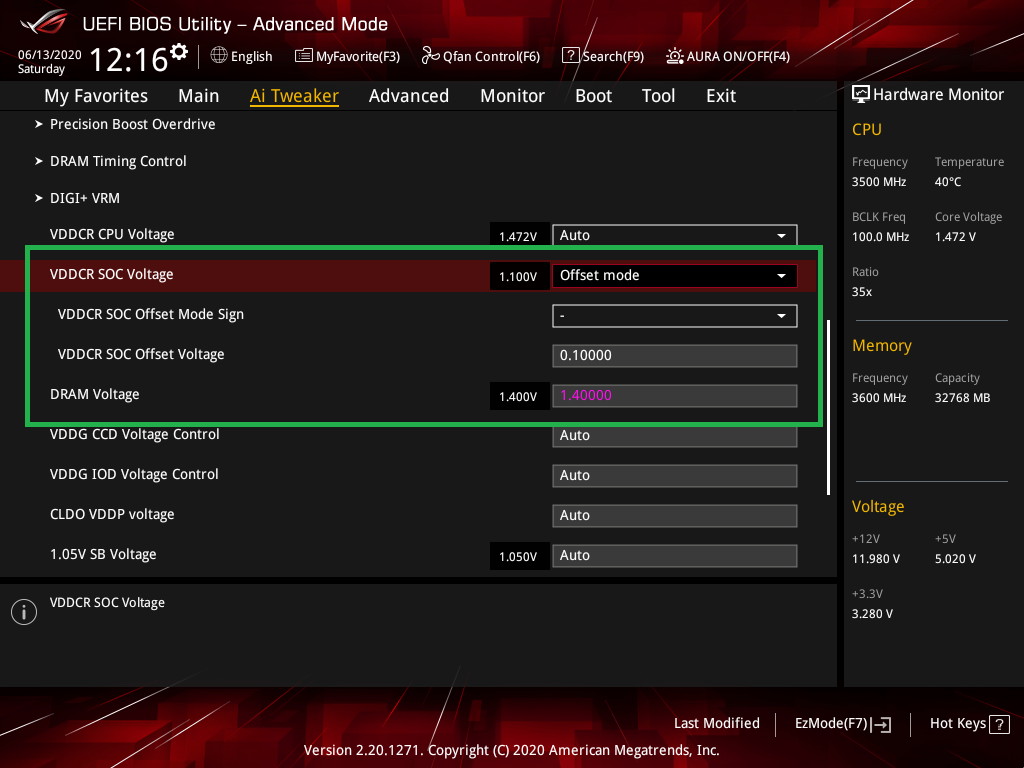Viewport: 1024px width, 768px height.
Task: Expand Precision Boost Overdrive submenu
Action: (132, 124)
